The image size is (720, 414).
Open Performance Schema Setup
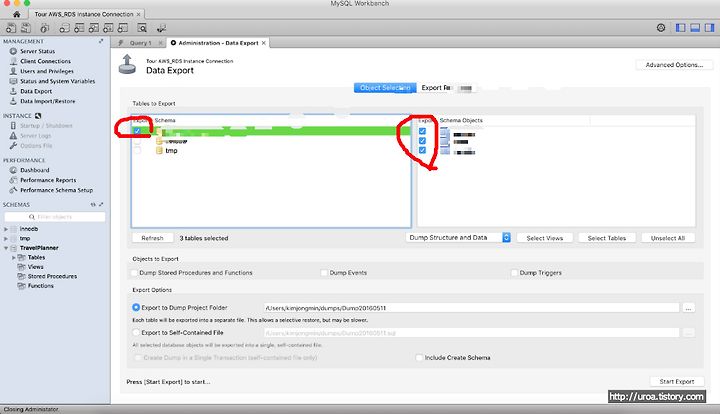56,190
